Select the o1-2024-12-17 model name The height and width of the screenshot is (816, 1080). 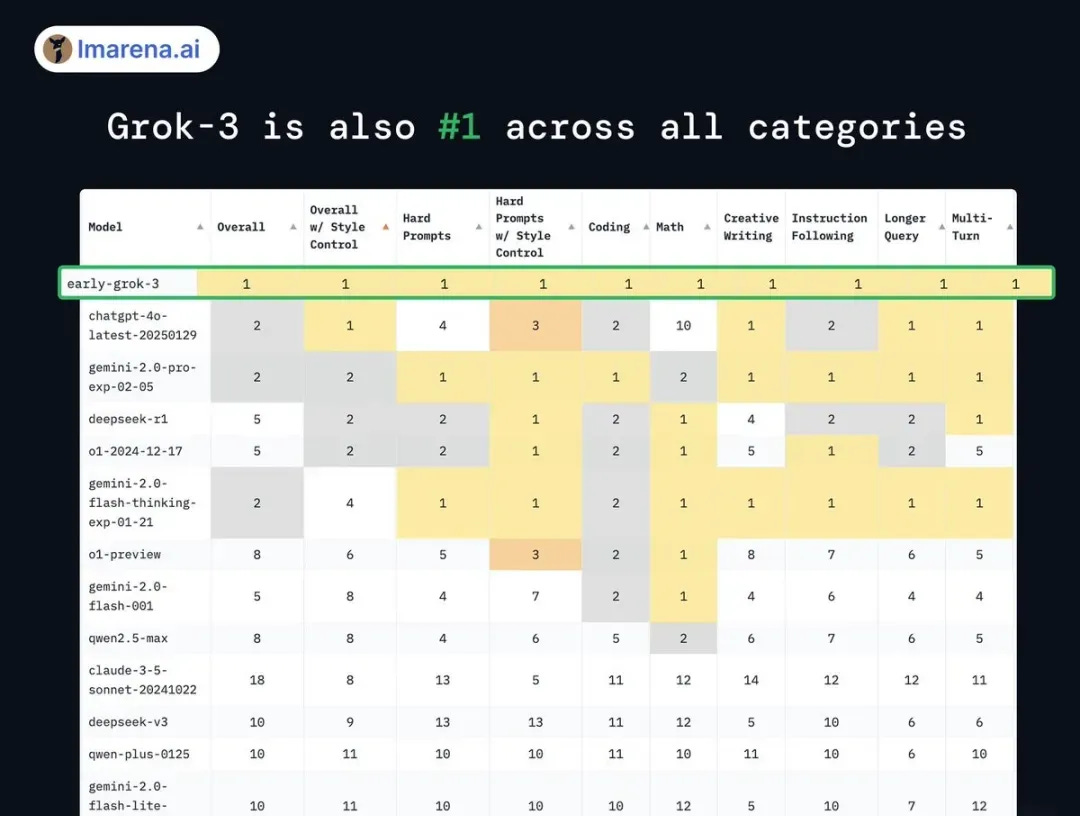pyautogui.click(x=135, y=451)
